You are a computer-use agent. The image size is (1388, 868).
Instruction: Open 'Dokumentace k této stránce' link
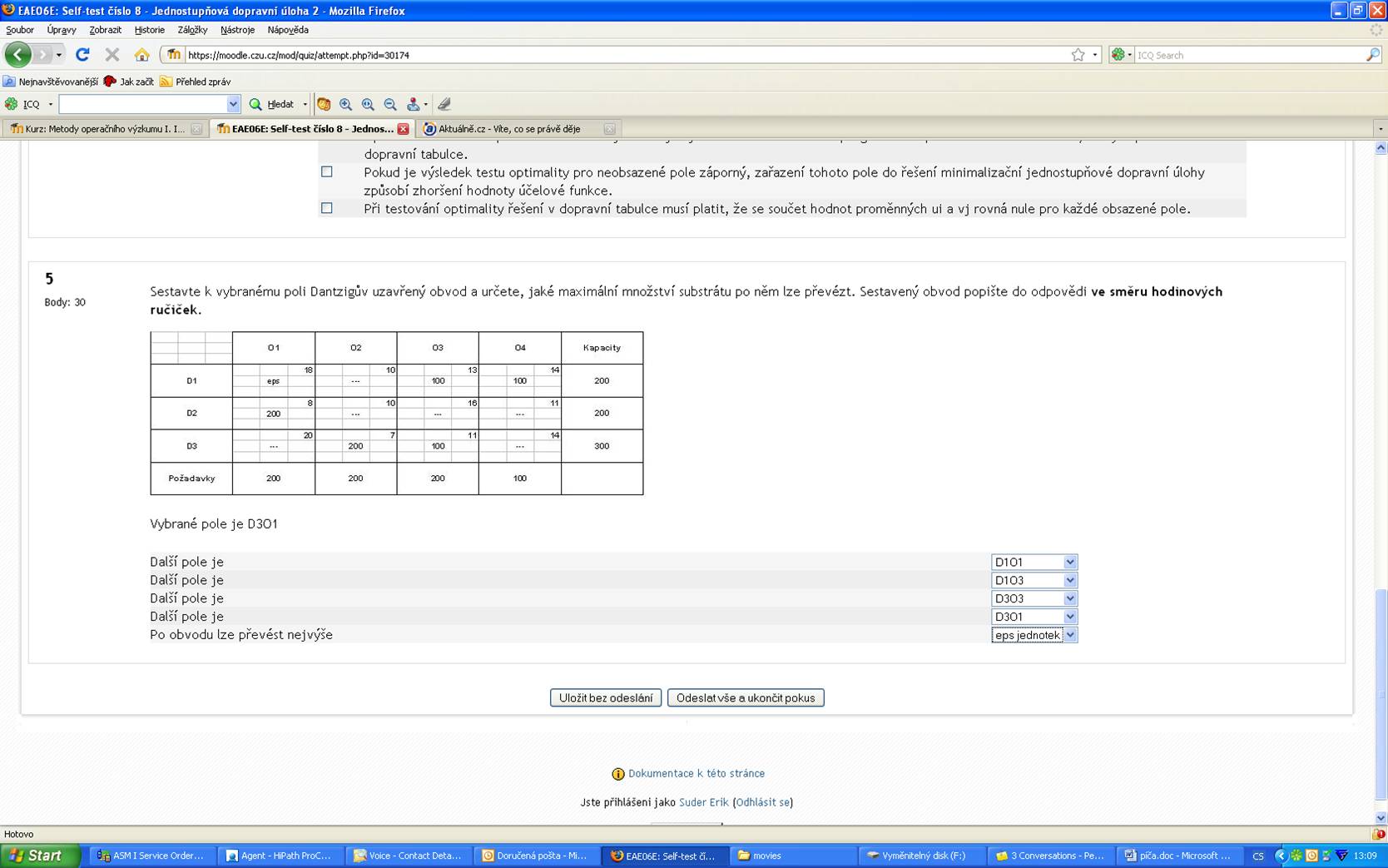[x=696, y=773]
